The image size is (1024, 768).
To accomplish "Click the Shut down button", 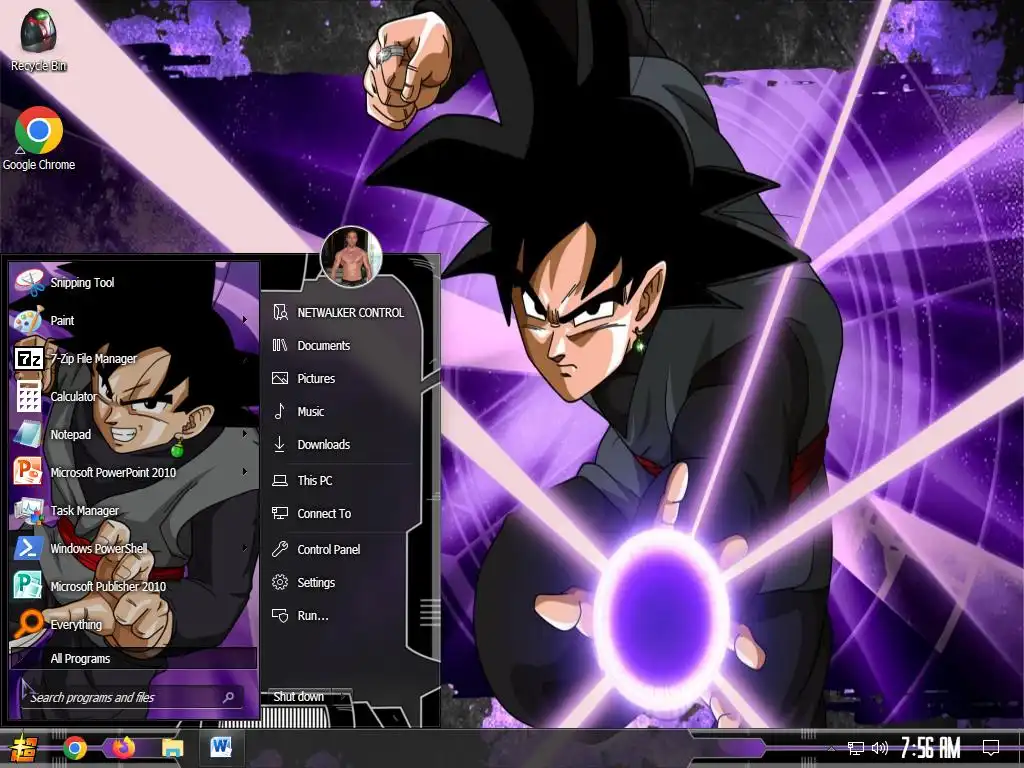I will tap(298, 697).
